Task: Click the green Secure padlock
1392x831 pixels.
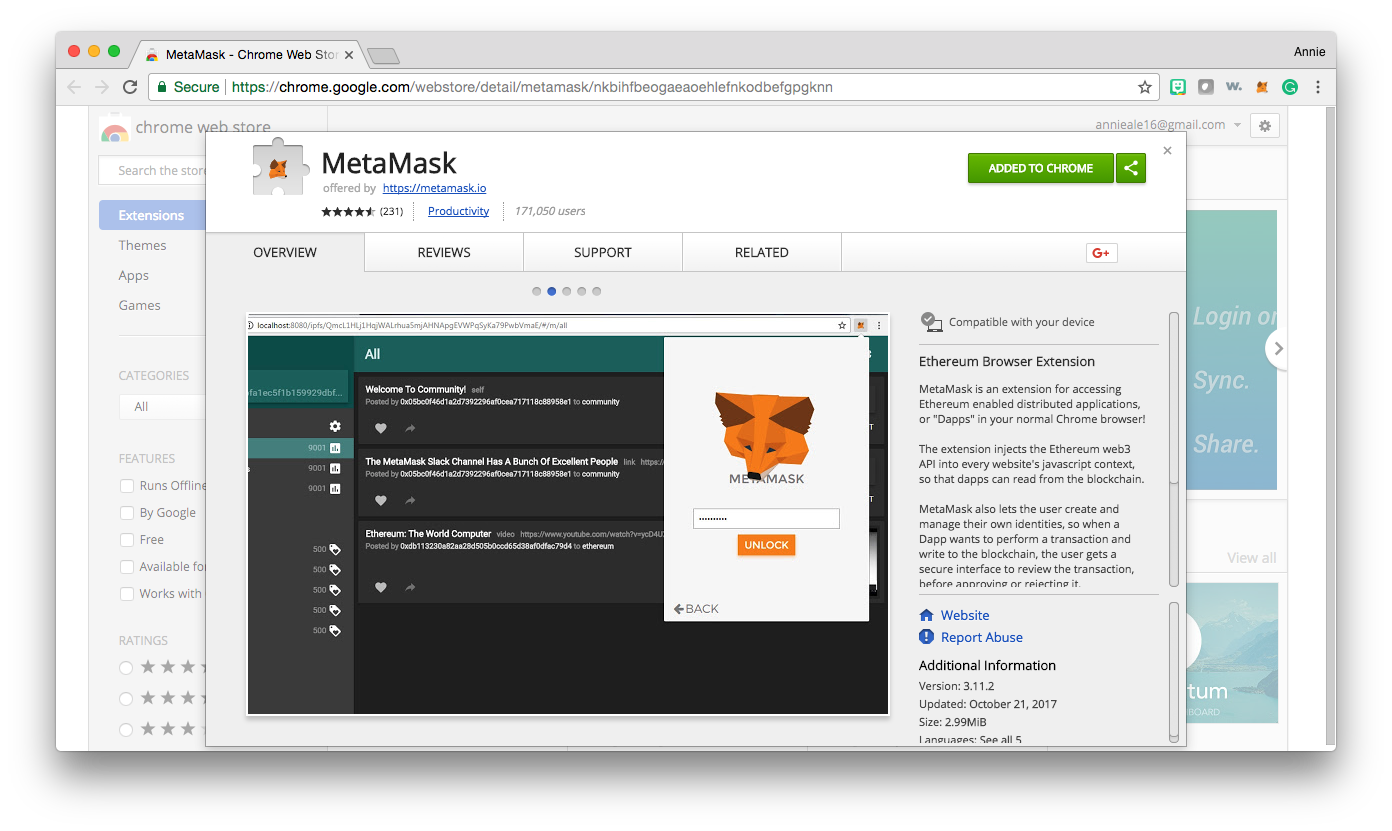Action: click(161, 87)
